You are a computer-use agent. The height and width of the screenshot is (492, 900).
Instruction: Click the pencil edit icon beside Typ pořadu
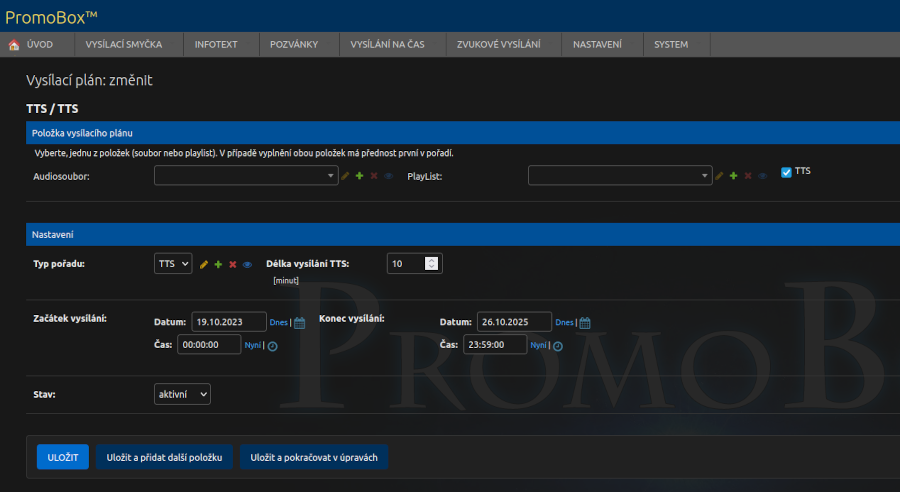point(204,264)
